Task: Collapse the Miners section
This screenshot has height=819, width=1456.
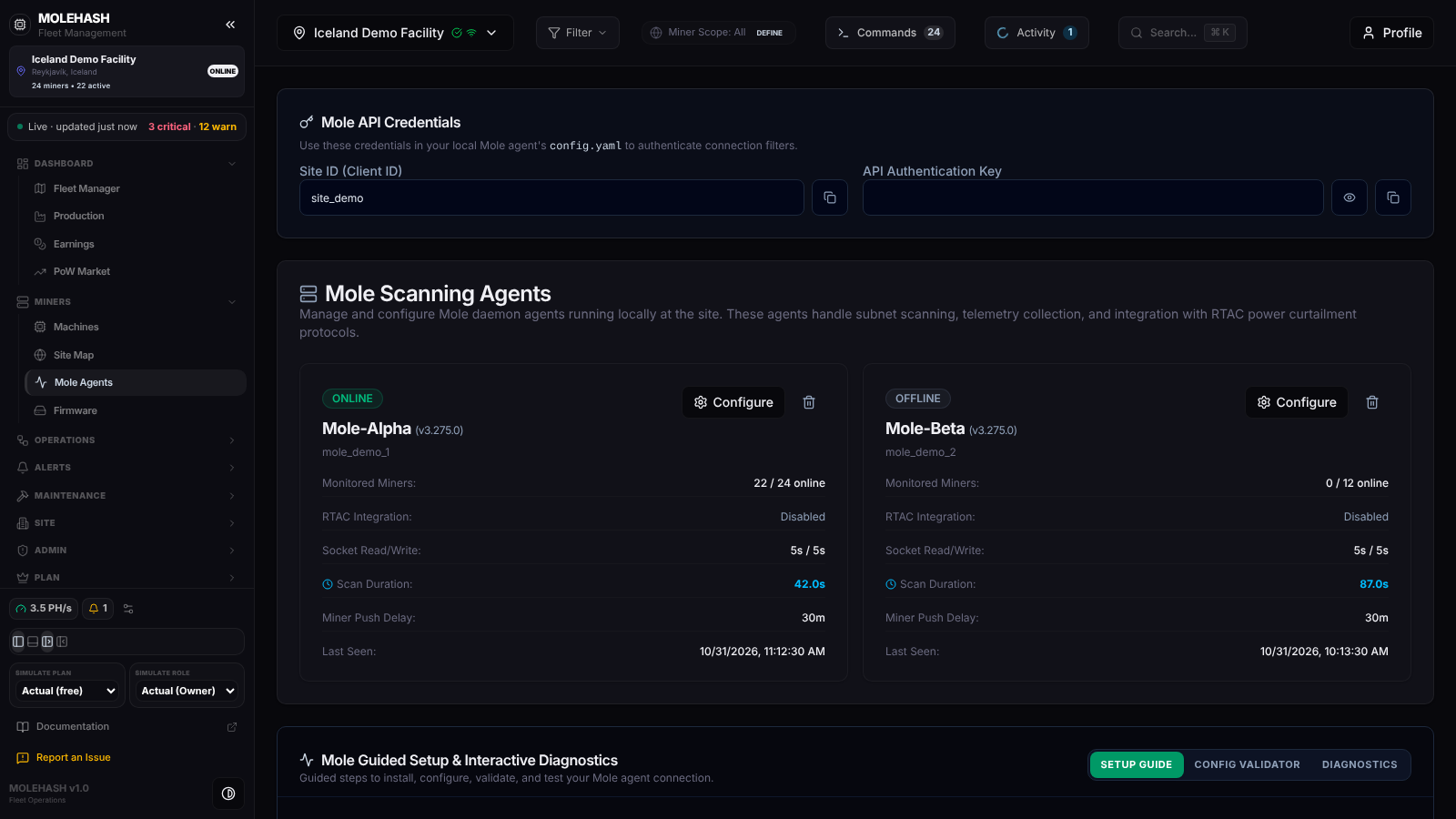Action: point(126,302)
